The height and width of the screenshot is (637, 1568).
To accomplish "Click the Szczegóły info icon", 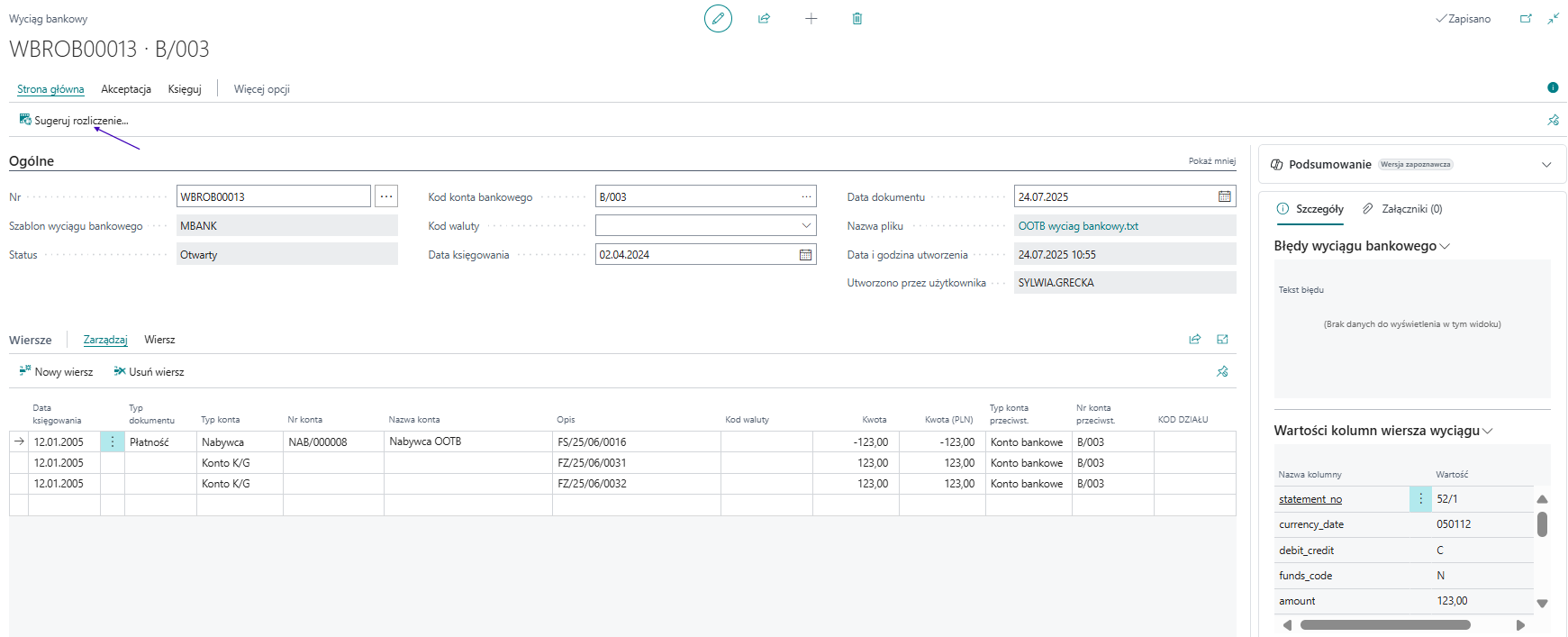I will 1282,208.
